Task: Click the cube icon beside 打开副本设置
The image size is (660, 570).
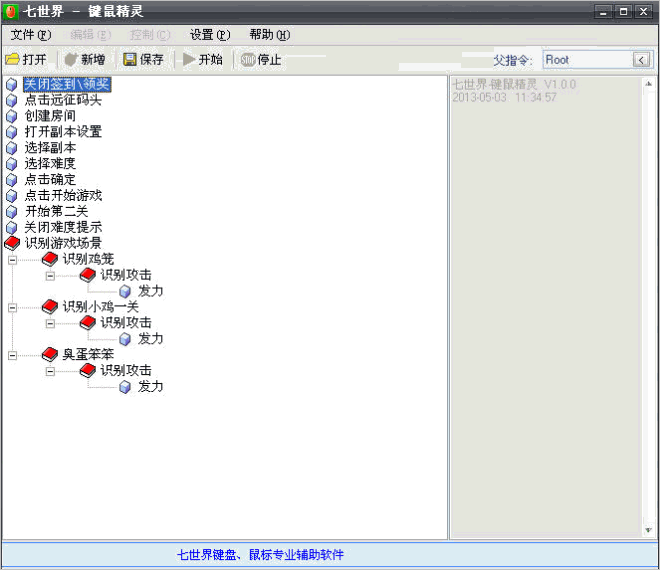Action: click(12, 132)
